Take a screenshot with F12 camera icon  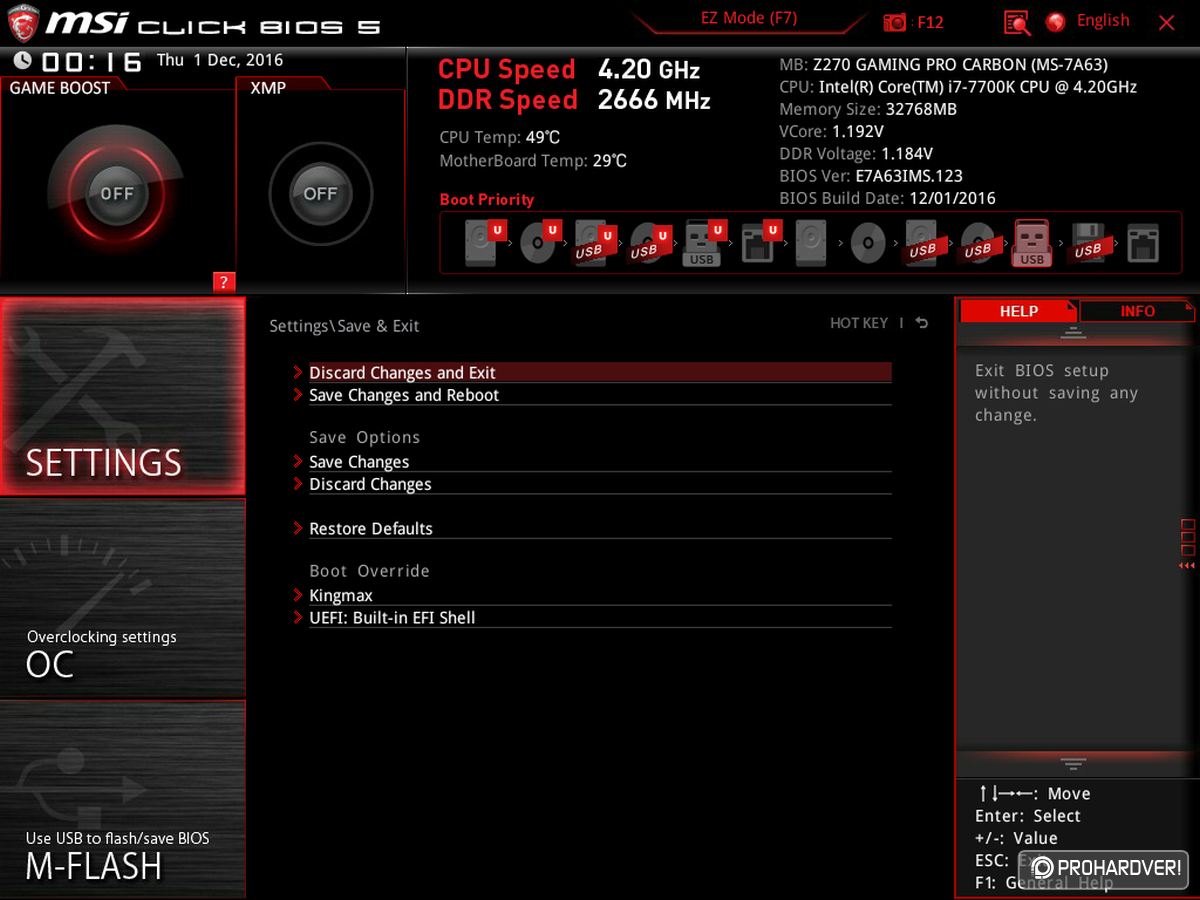[x=895, y=22]
